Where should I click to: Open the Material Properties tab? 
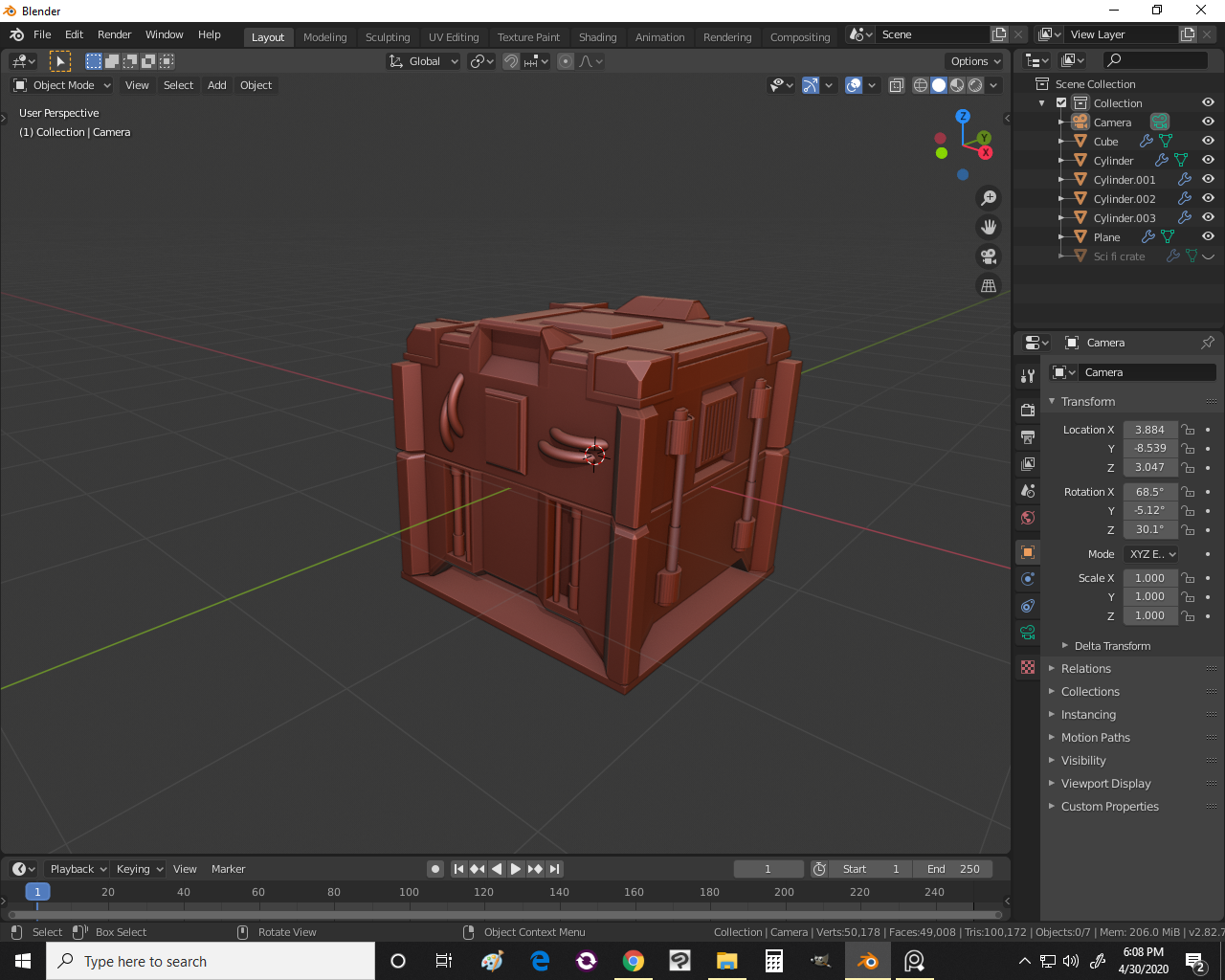tap(1027, 666)
